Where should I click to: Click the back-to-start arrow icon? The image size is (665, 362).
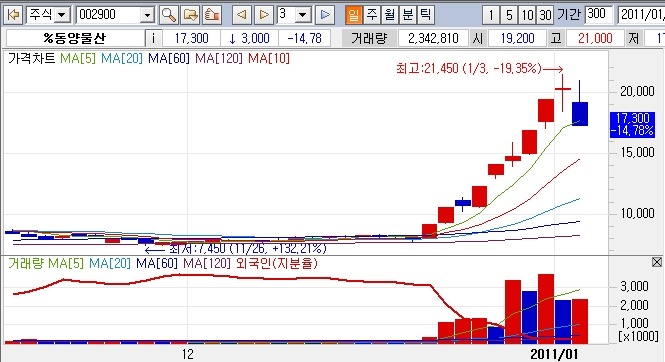[x=14, y=15]
